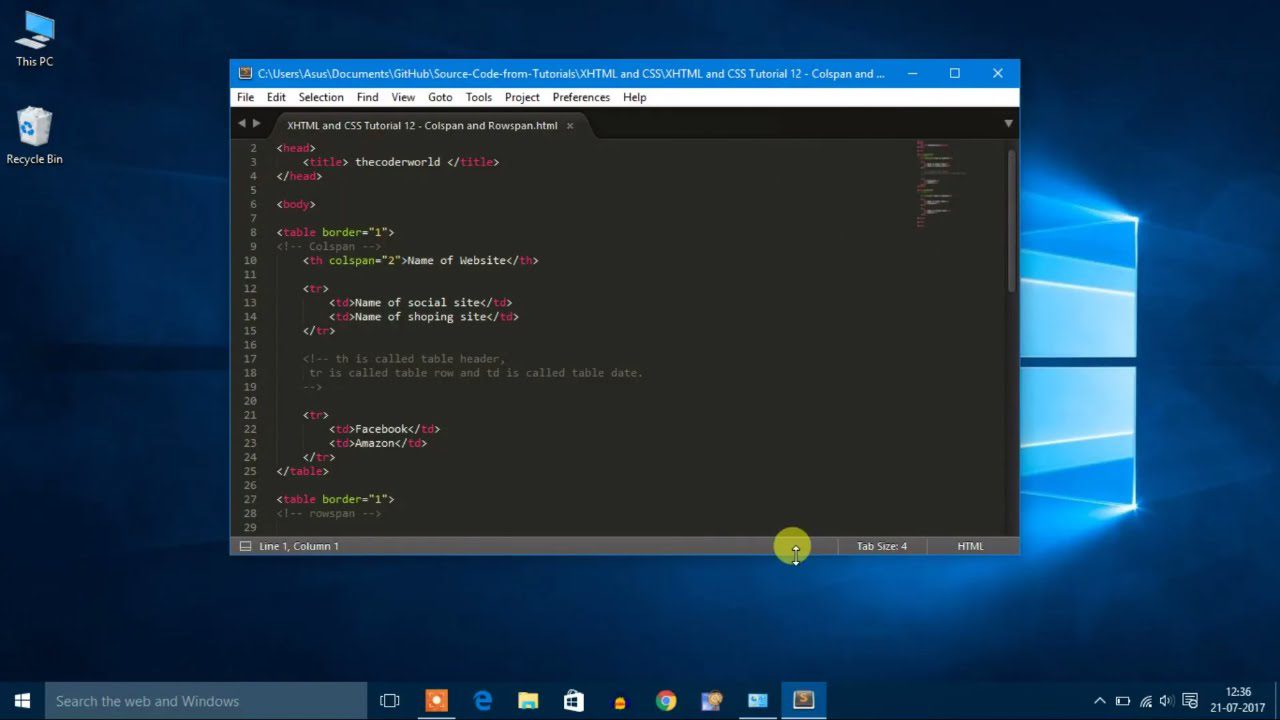Image resolution: width=1280 pixels, height=720 pixels.
Task: Open the Help menu
Action: 634,97
